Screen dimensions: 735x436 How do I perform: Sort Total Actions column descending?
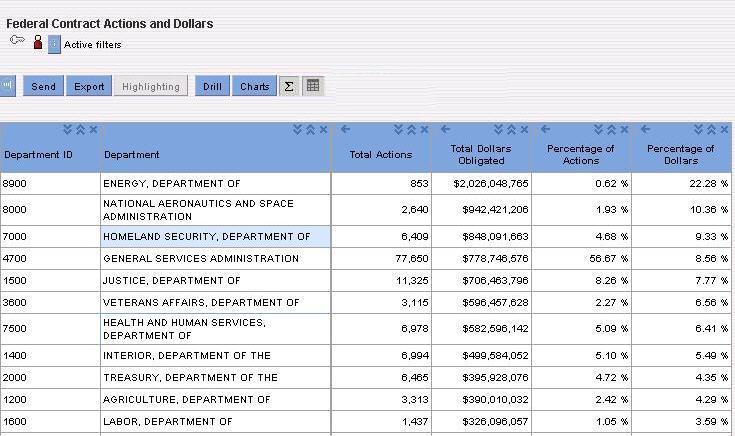click(x=398, y=129)
